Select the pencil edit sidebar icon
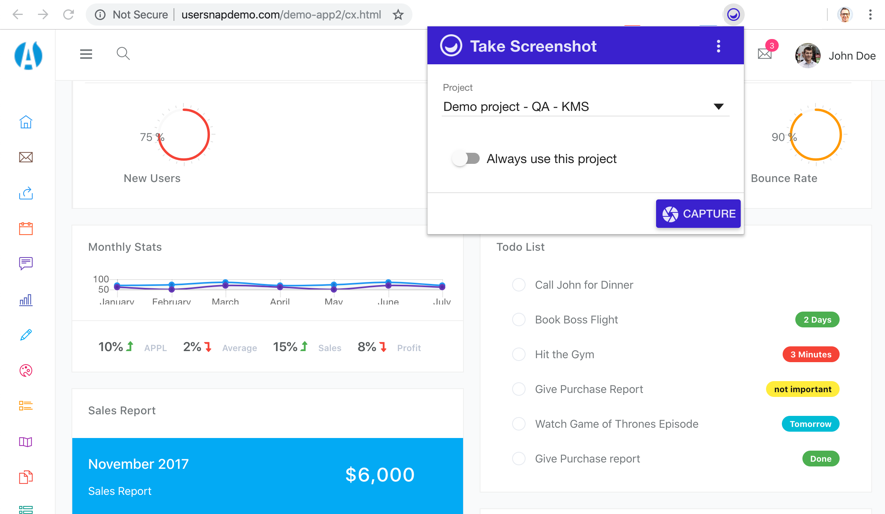 (x=26, y=335)
